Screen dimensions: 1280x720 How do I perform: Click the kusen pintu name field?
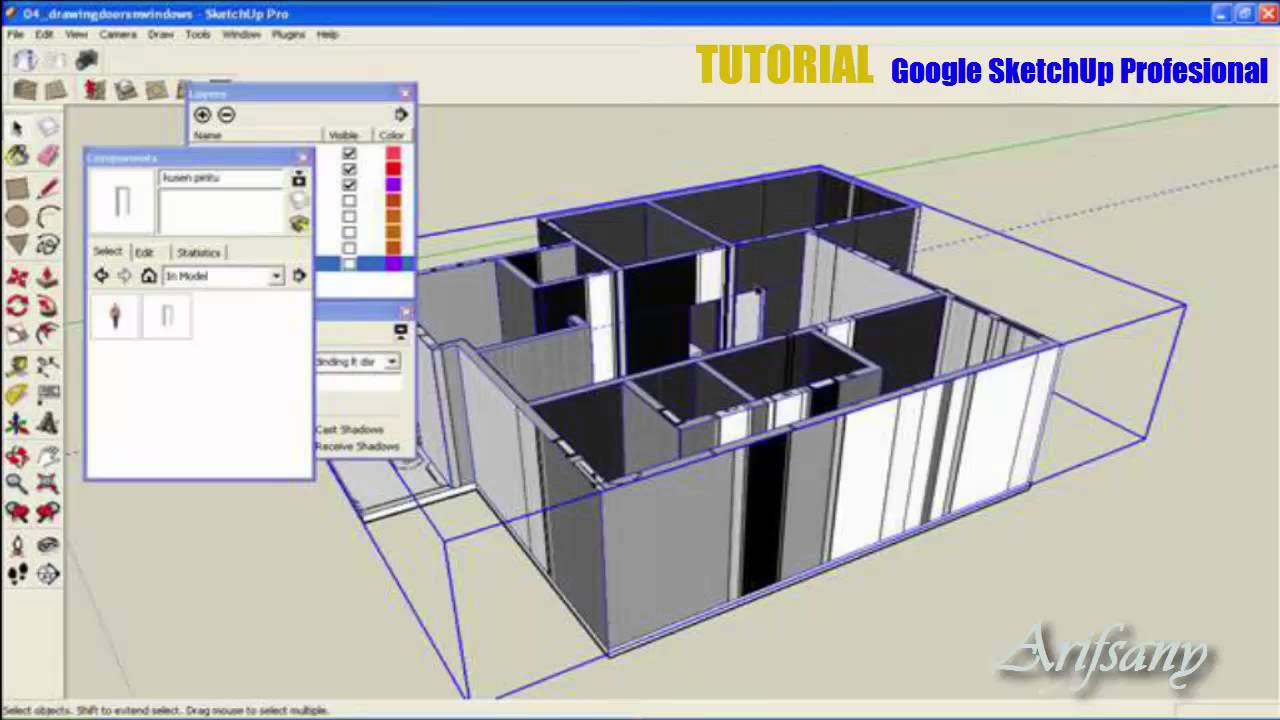[222, 178]
